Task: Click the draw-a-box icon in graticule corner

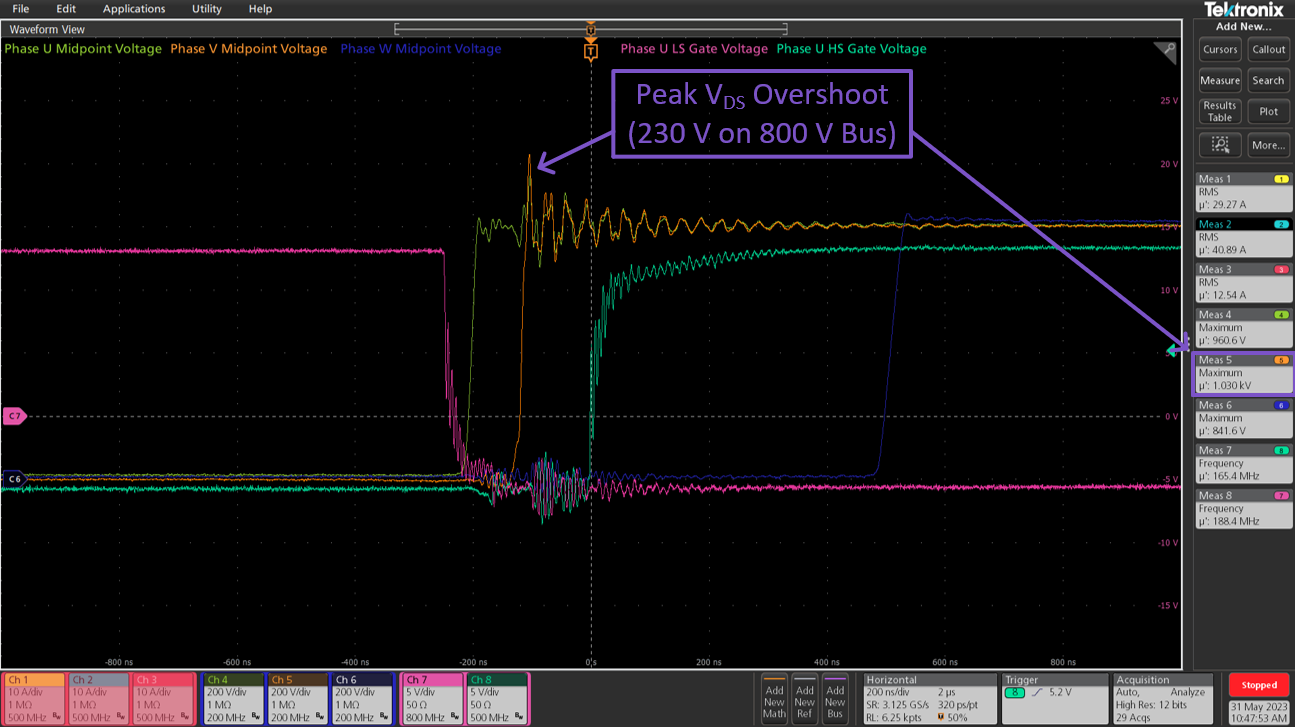Action: pos(1164,53)
